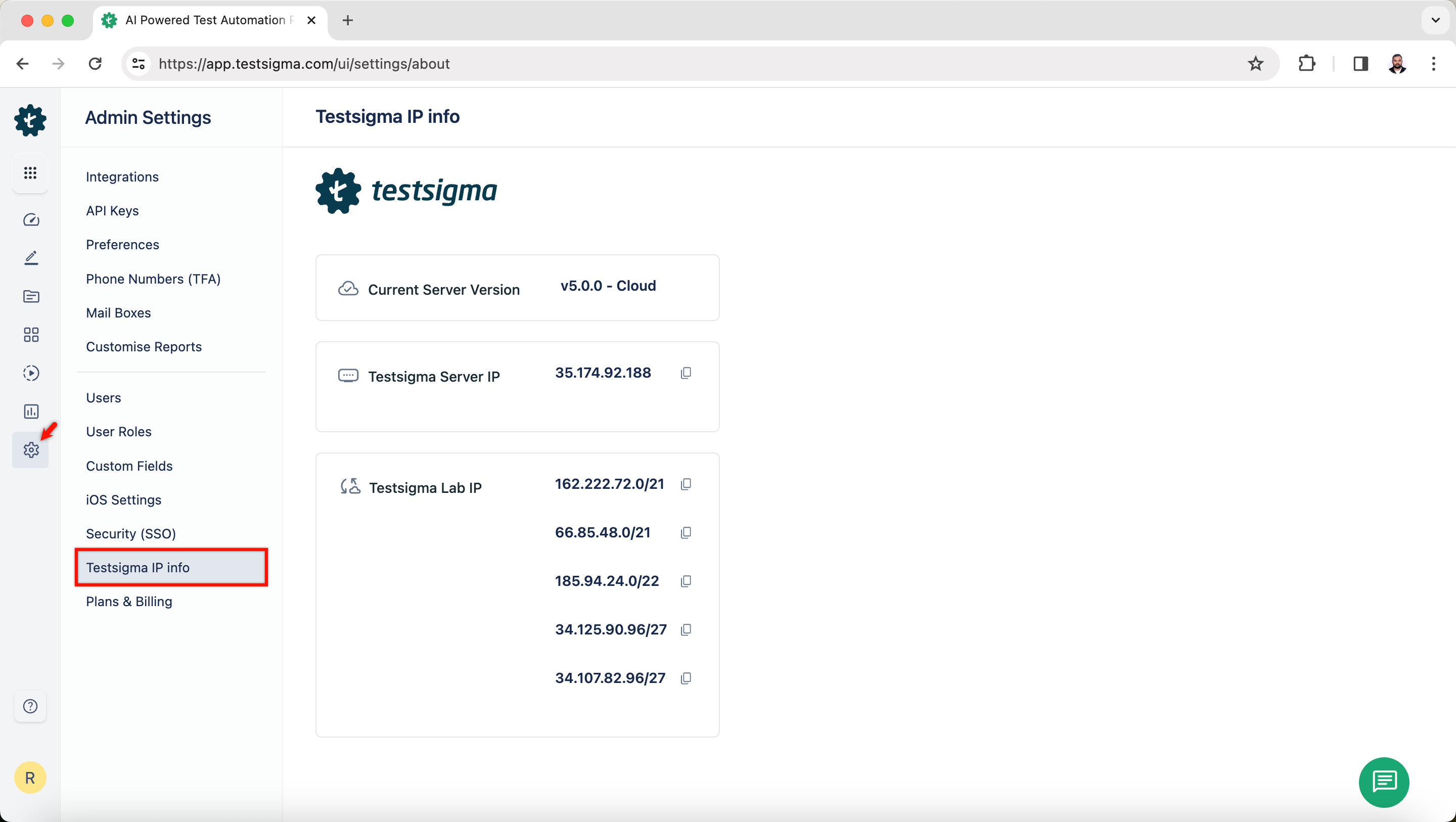Image resolution: width=1456 pixels, height=822 pixels.
Task: Copy Lab IP 66.85.48.0/21
Action: click(x=686, y=533)
